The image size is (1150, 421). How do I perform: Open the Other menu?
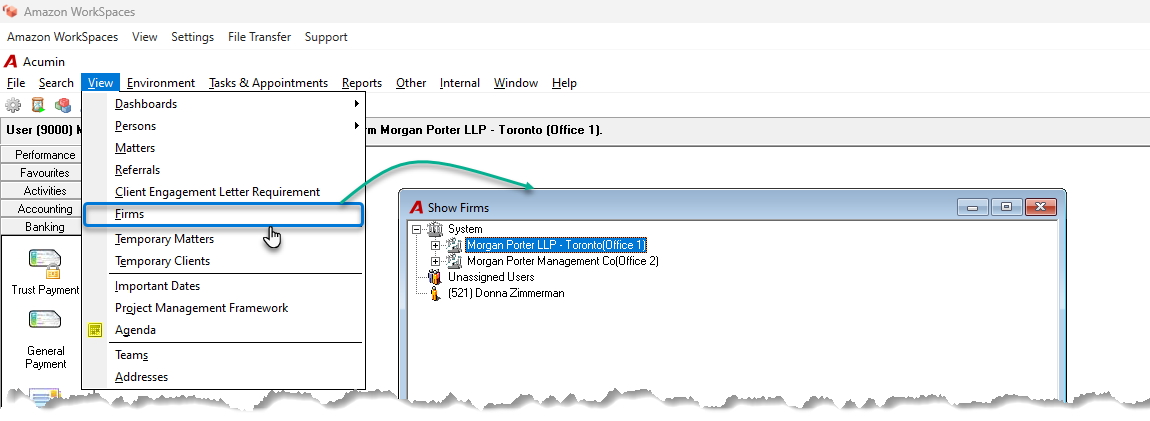[x=411, y=83]
